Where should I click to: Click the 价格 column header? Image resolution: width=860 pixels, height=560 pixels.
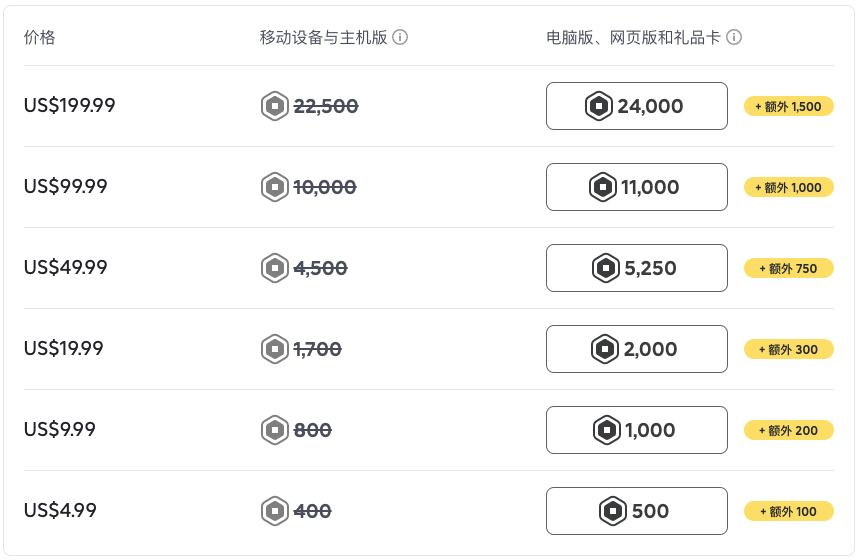tap(40, 38)
